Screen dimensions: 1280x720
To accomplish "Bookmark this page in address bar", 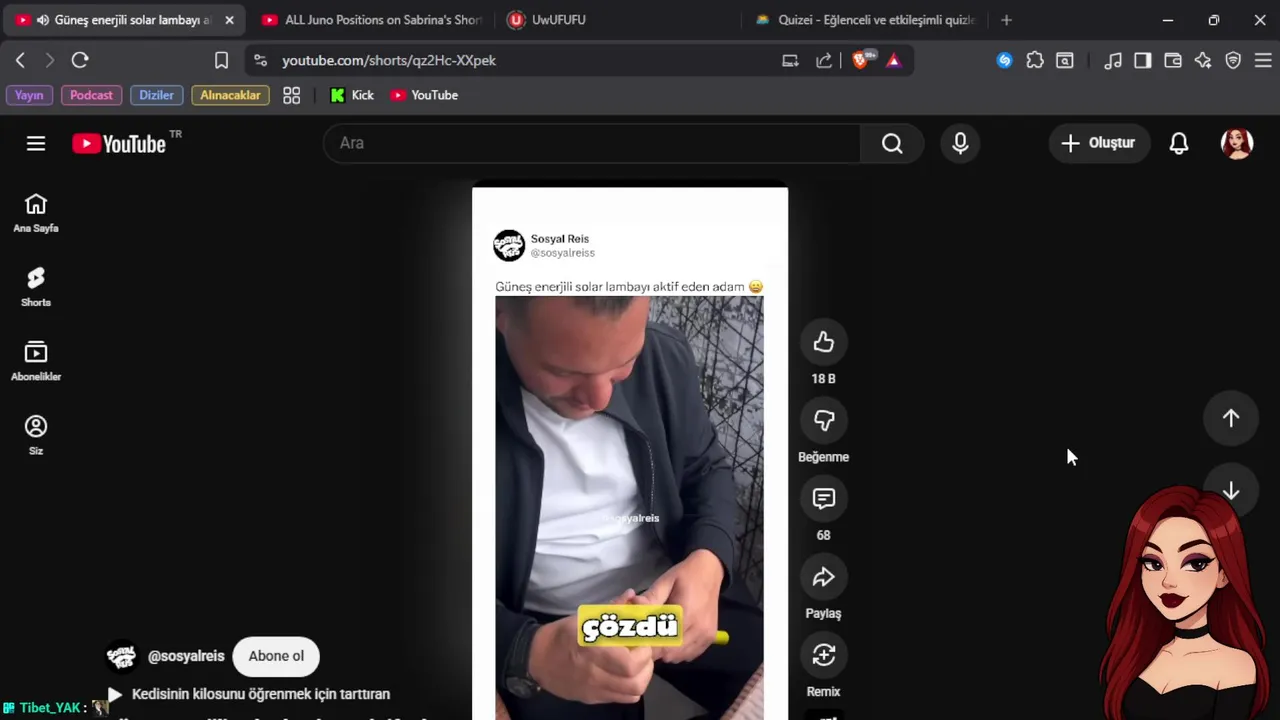I will pos(222,60).
